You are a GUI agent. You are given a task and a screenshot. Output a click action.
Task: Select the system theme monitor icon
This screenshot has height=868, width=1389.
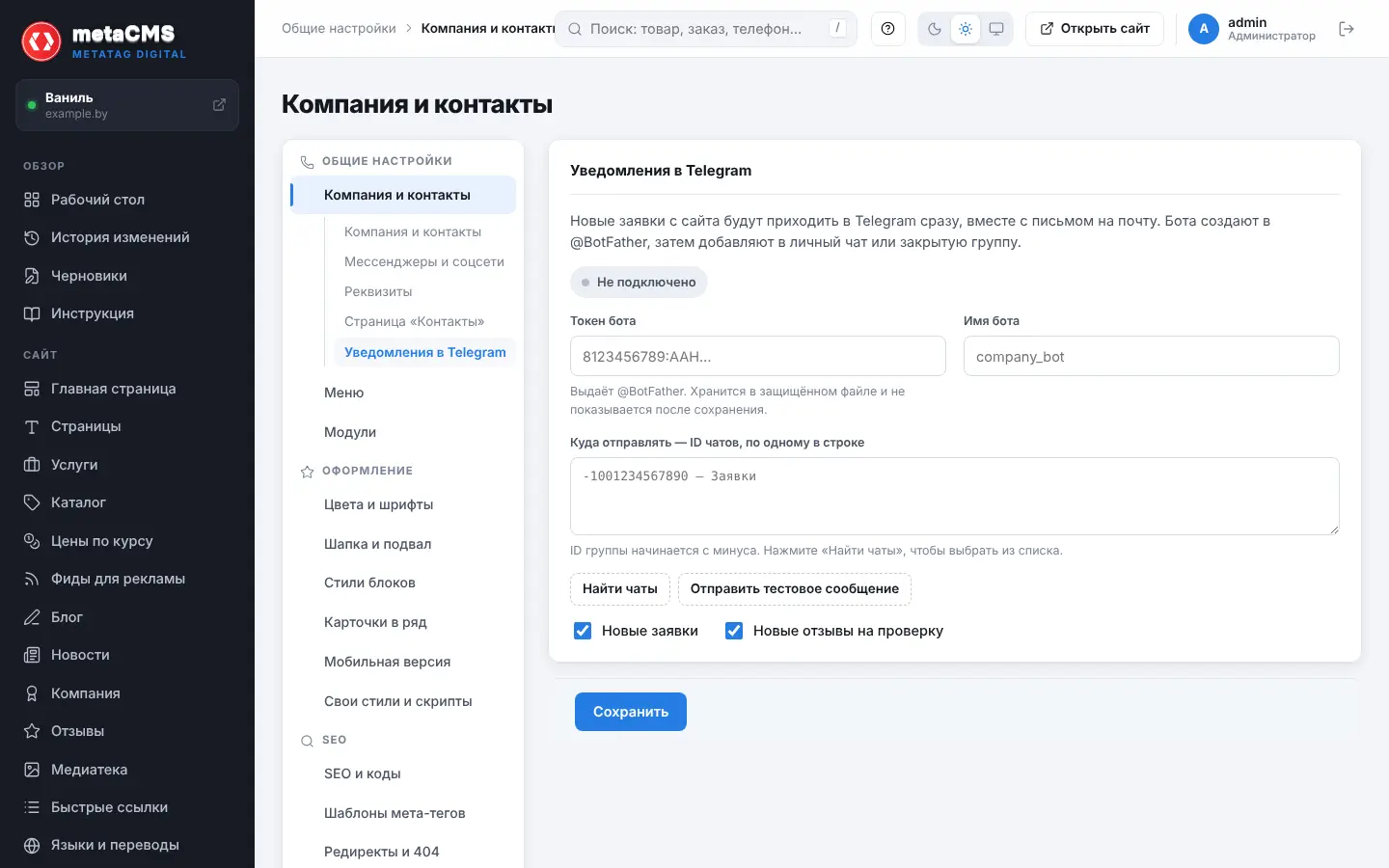[996, 29]
